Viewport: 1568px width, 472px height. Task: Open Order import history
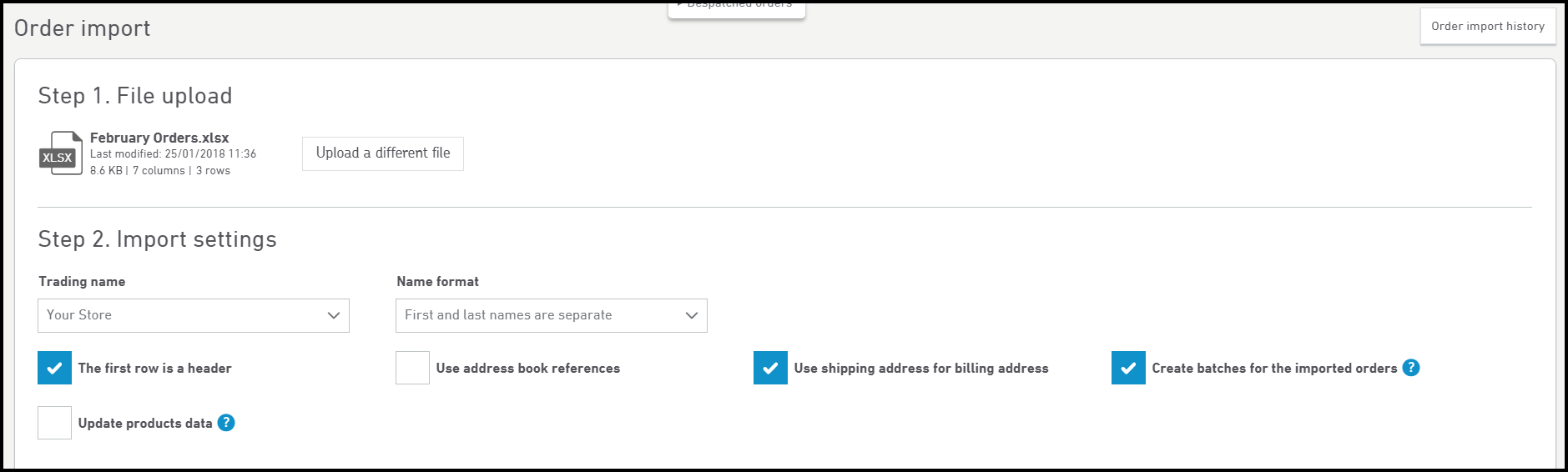pos(1488,26)
